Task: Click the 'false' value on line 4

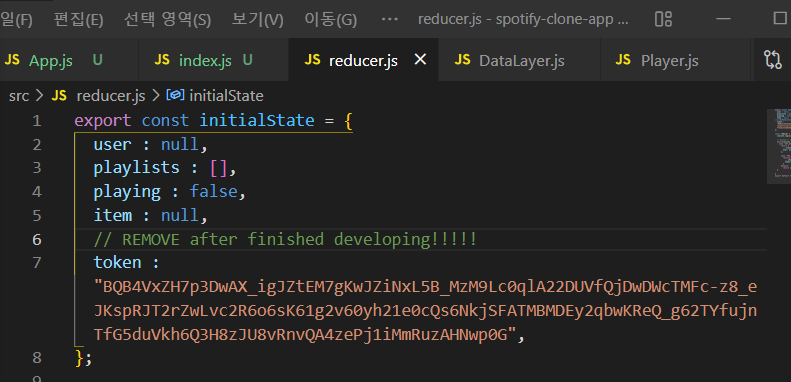Action: pyautogui.click(x=213, y=192)
